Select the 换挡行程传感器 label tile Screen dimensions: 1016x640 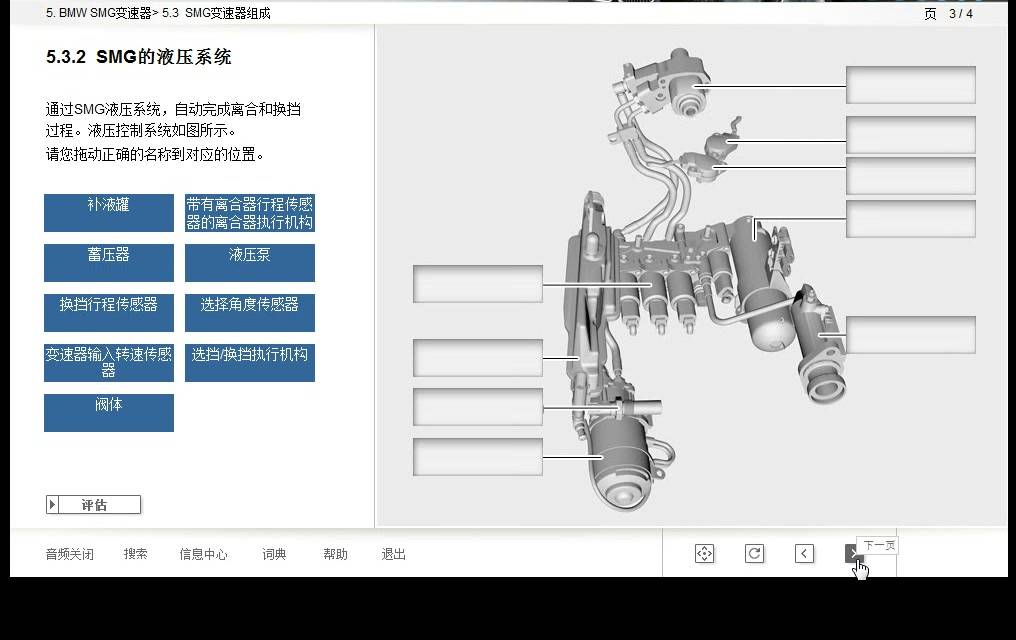pyautogui.click(x=109, y=312)
